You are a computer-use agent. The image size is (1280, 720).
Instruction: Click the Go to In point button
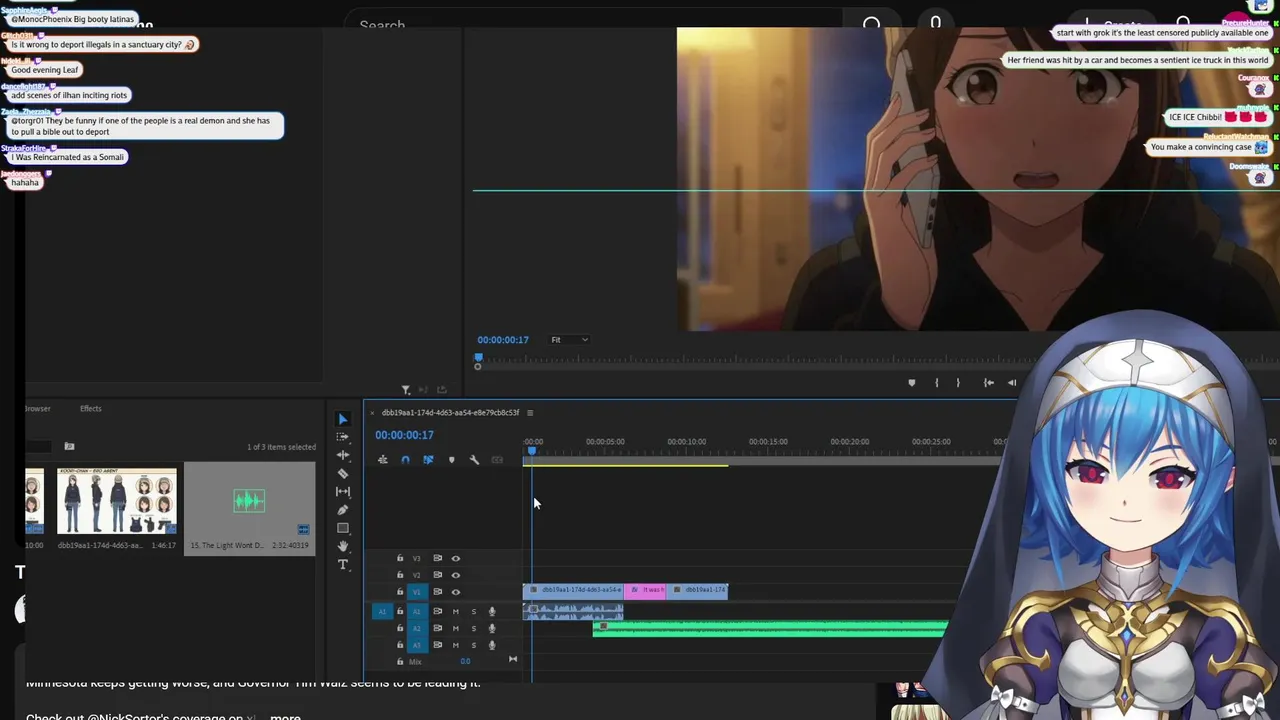(x=988, y=382)
